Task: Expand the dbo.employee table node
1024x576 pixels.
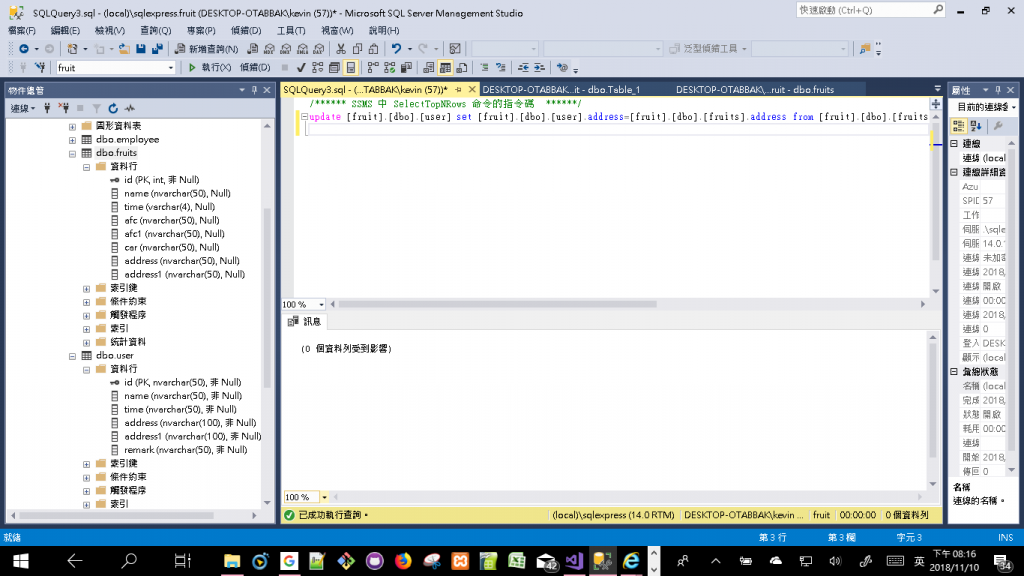Action: (72, 140)
